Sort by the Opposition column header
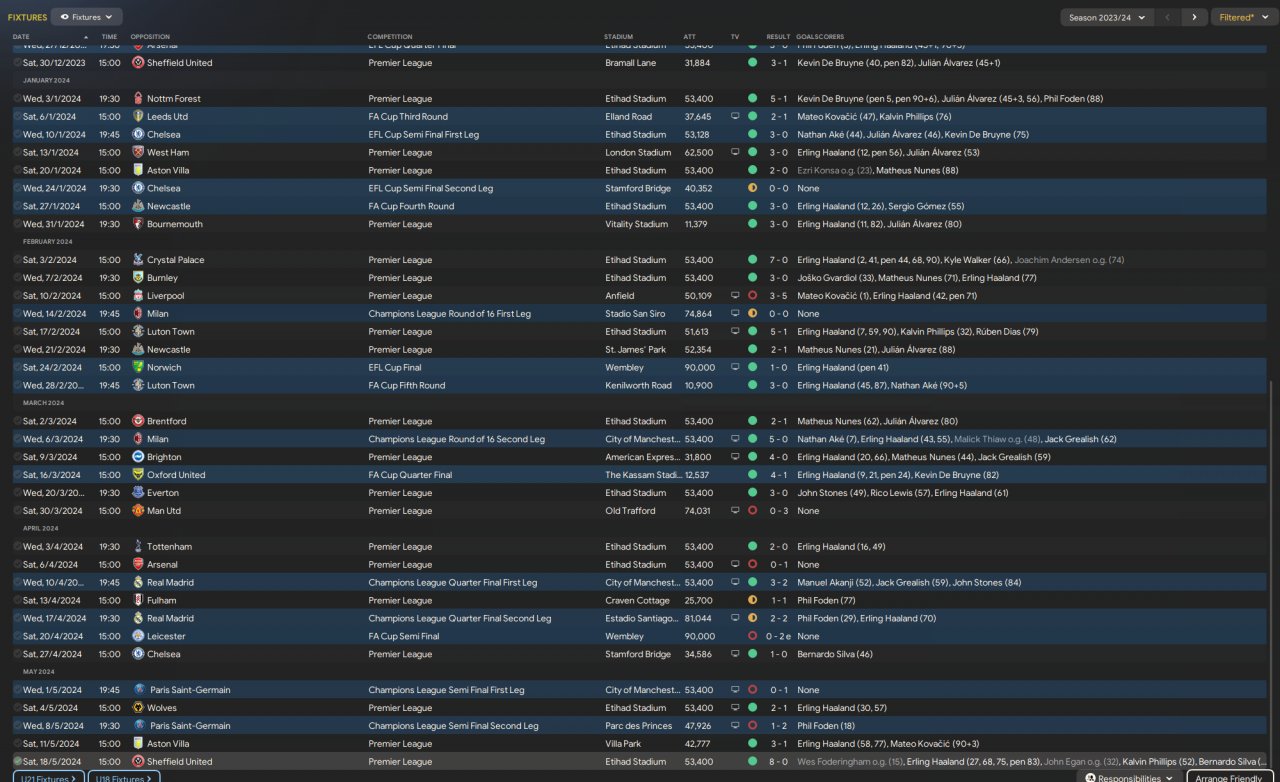The height and width of the screenshot is (782, 1280). point(151,37)
